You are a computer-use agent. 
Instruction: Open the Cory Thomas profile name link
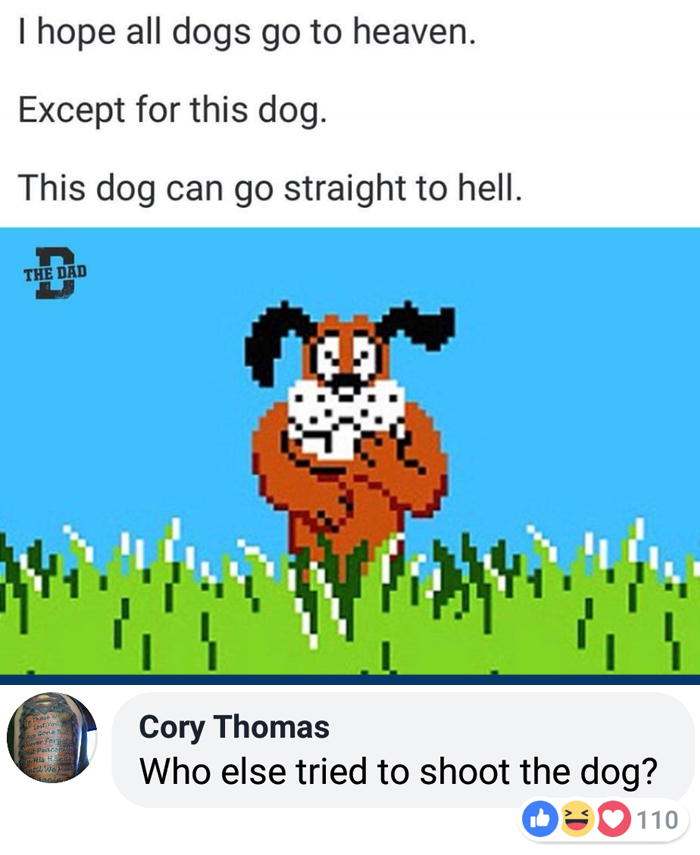pos(234,727)
